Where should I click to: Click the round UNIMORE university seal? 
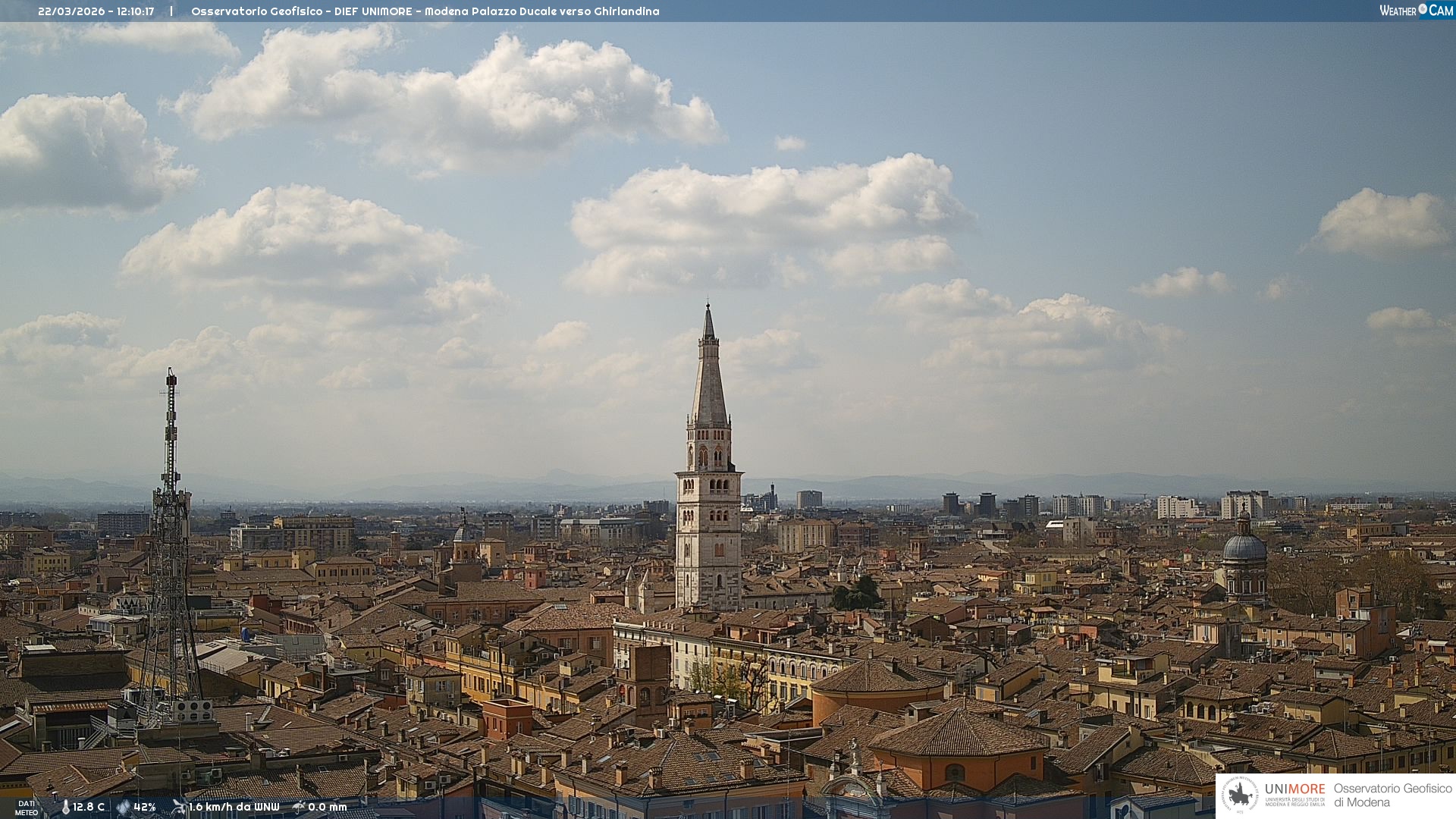(1241, 795)
